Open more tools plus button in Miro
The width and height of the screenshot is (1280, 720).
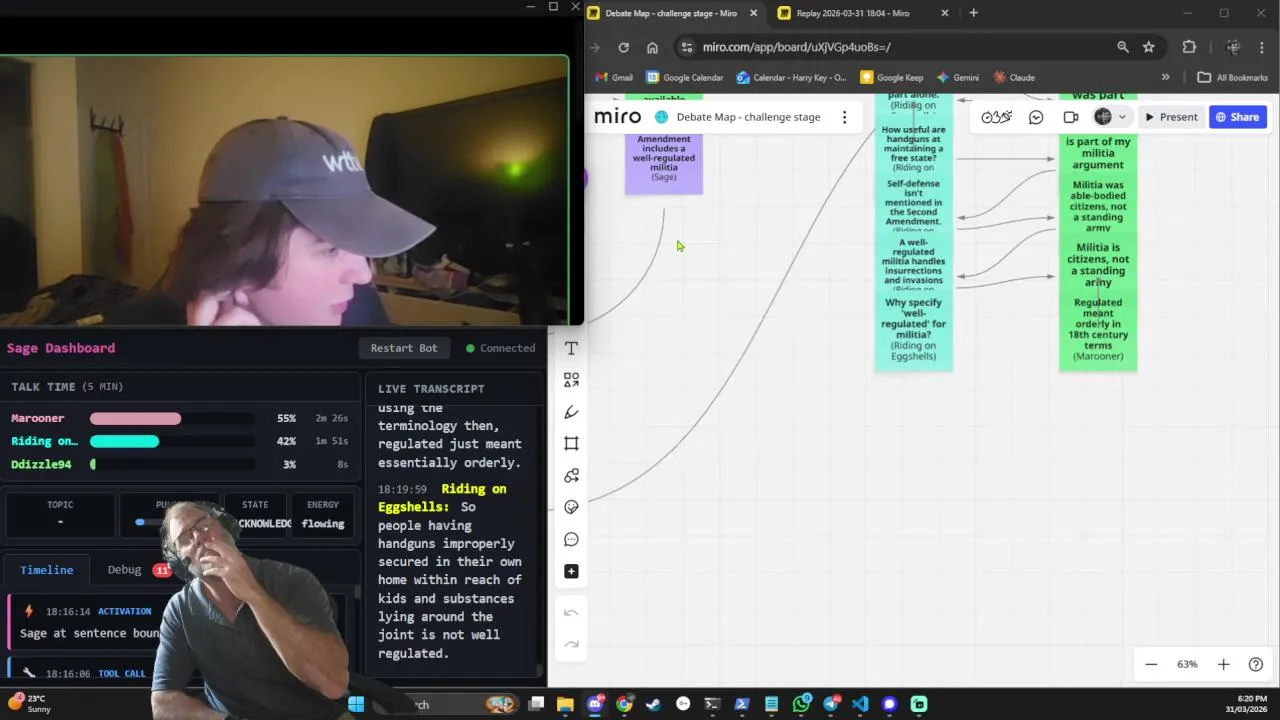pyautogui.click(x=571, y=571)
